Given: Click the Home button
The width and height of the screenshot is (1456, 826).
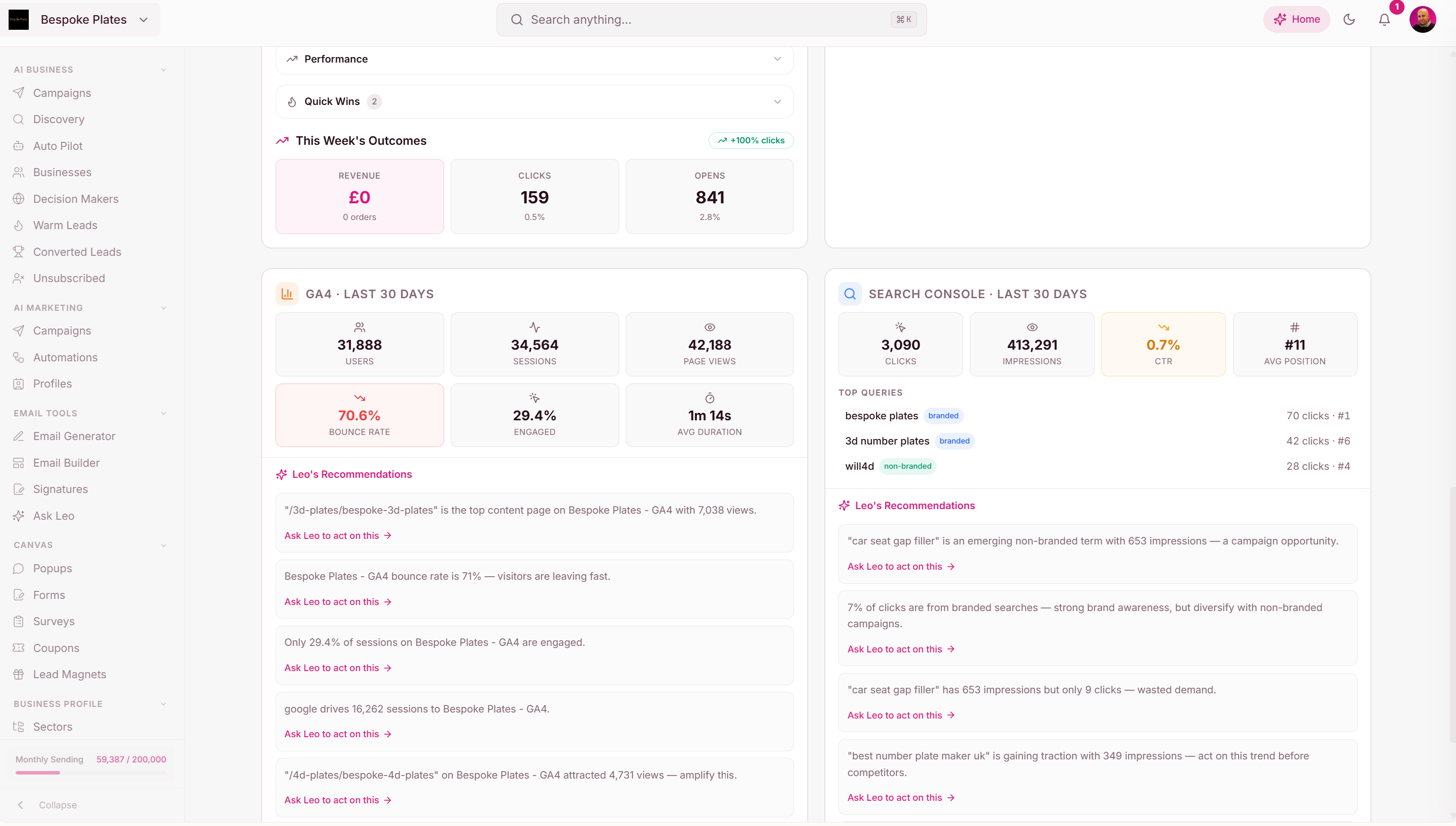Looking at the screenshot, I should coord(1297,20).
